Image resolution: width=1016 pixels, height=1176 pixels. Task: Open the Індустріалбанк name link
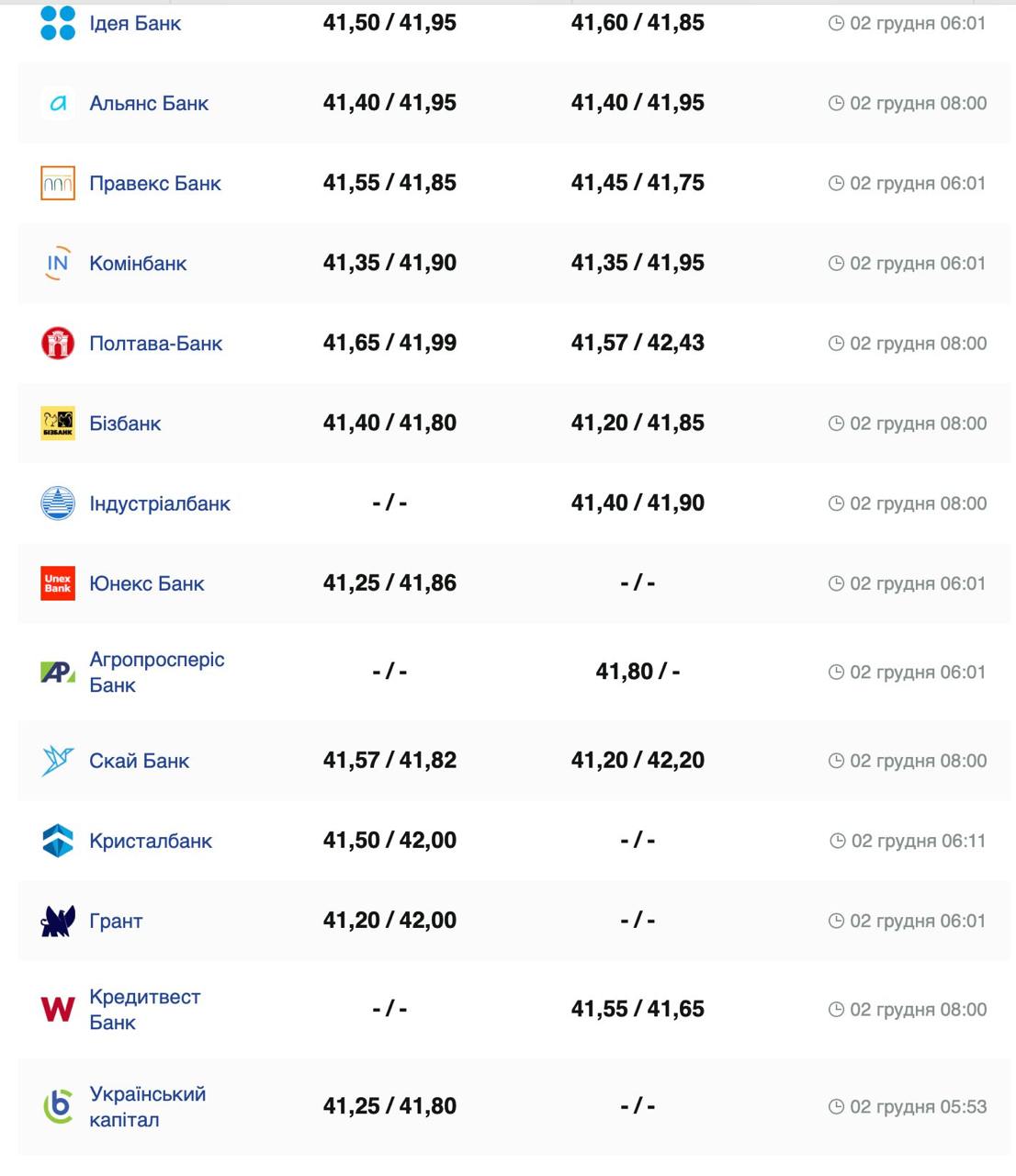[159, 503]
